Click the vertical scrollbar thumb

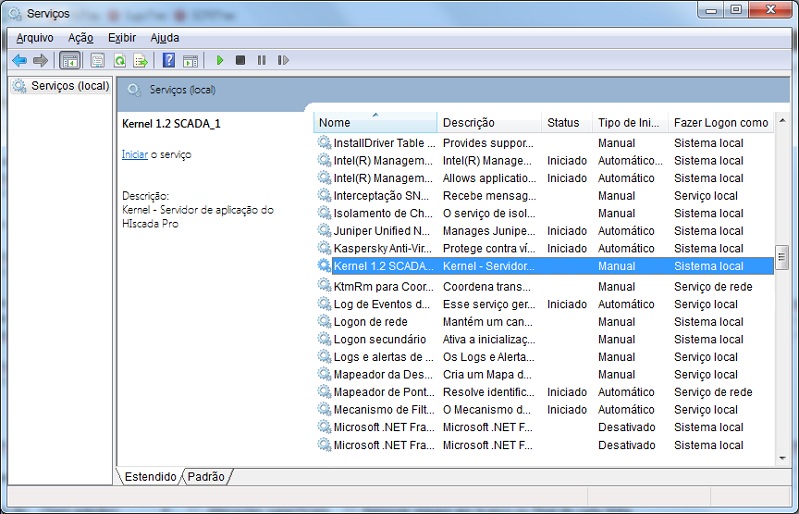782,257
